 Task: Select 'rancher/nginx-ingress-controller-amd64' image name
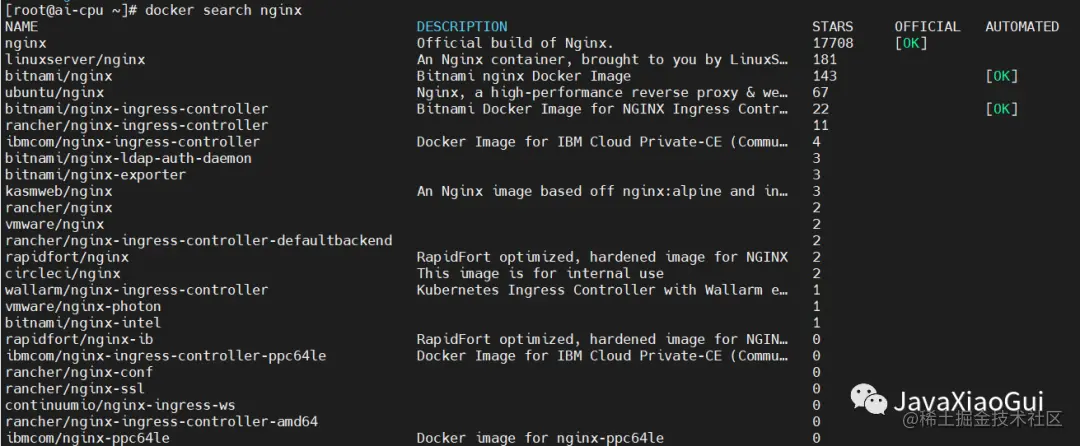coord(161,422)
